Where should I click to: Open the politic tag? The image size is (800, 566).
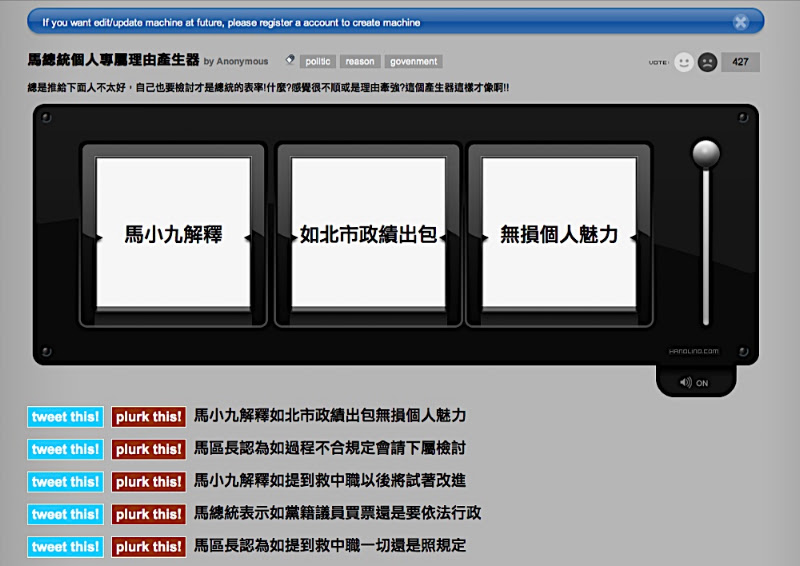[x=317, y=61]
